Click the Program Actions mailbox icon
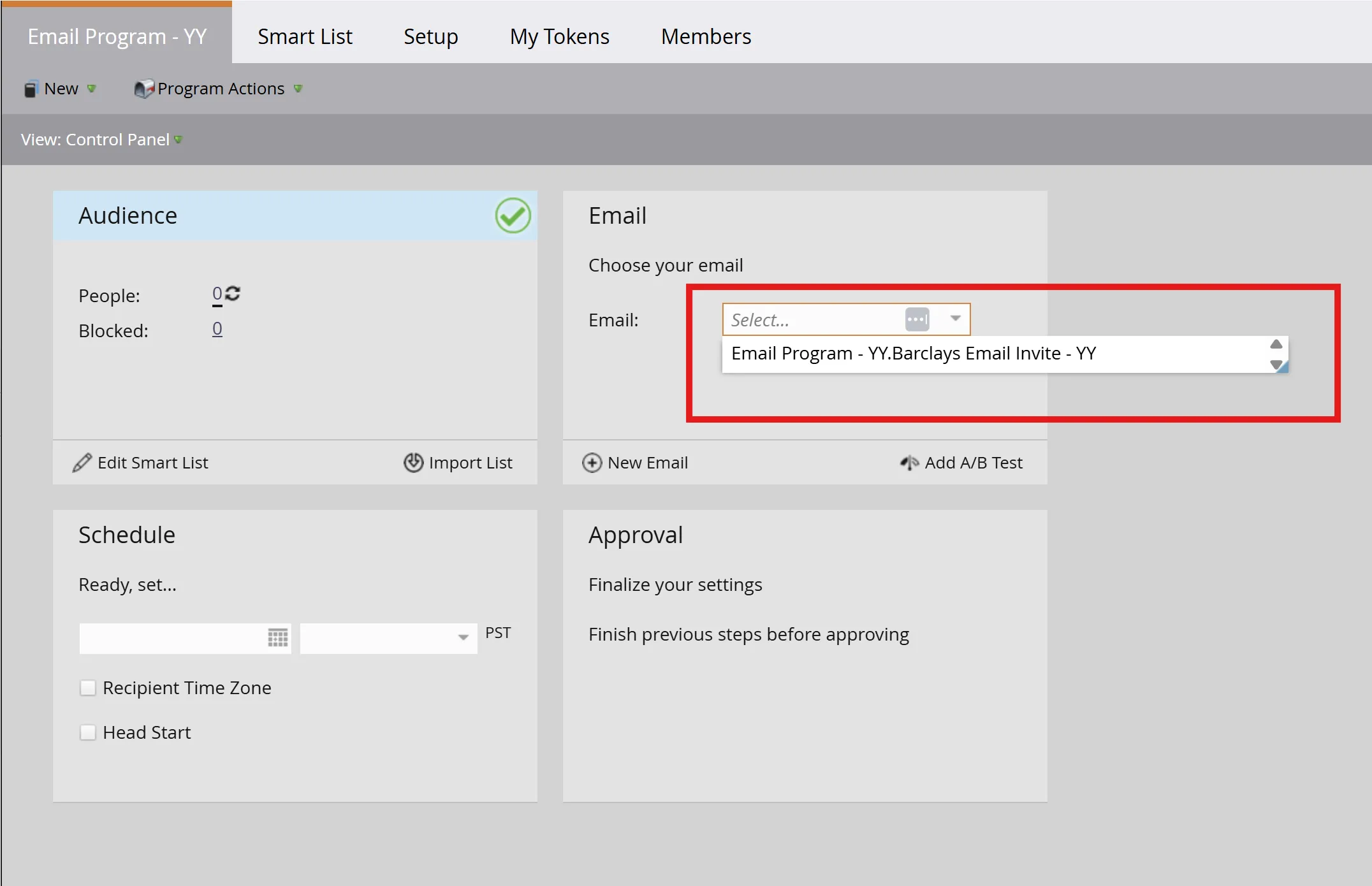This screenshot has width=1372, height=886. coord(144,89)
